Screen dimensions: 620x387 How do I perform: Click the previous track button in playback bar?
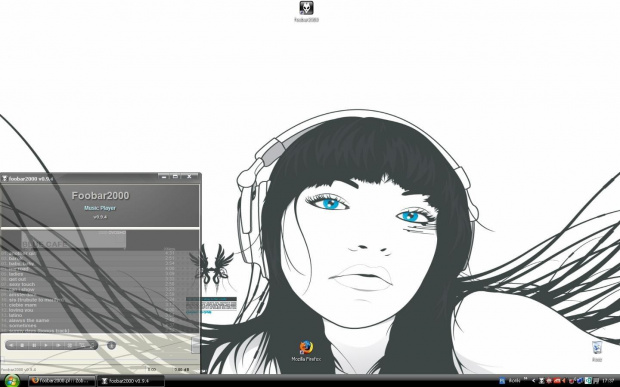point(11,345)
